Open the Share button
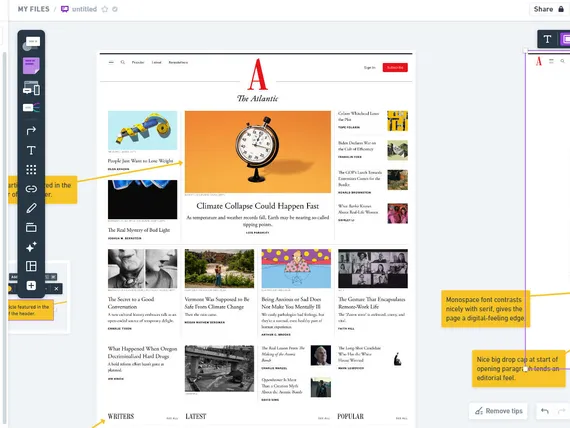Screen dimensions: 570x428 click(549, 9)
